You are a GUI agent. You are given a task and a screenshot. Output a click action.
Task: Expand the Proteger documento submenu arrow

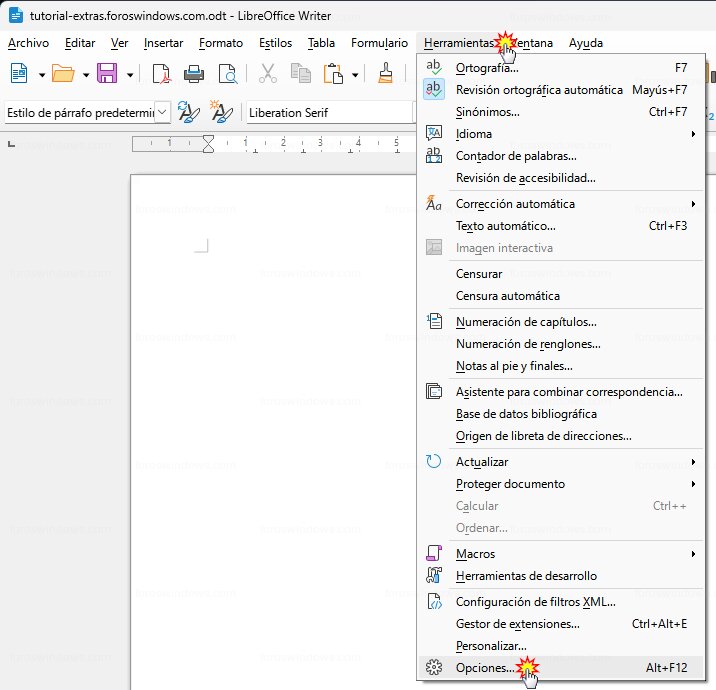coord(693,484)
